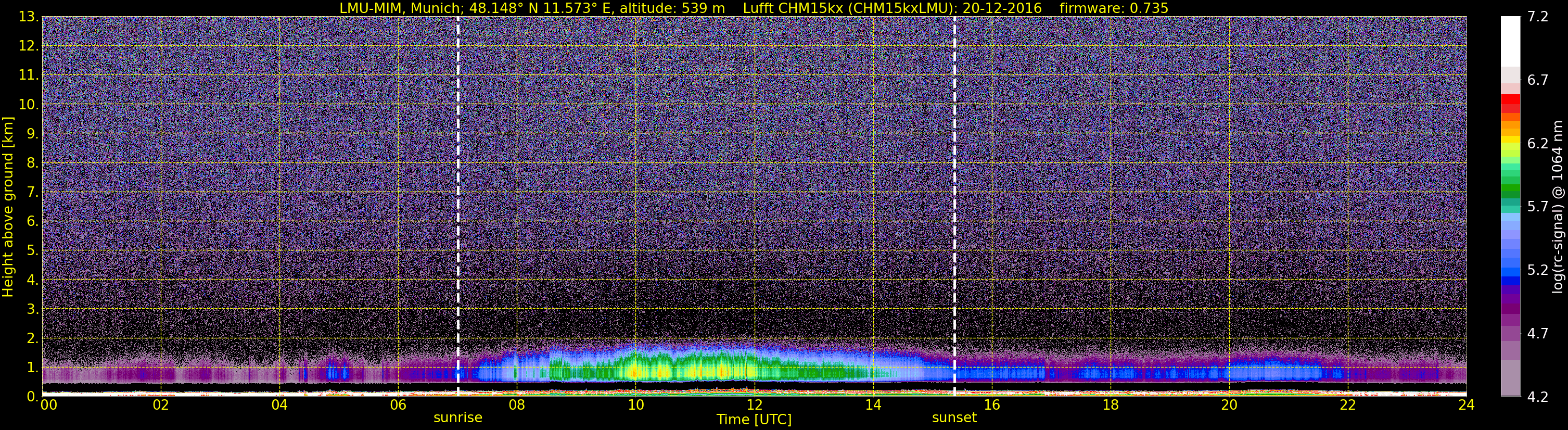Click the time axis tick "22"
The width and height of the screenshot is (1568, 430).
pyautogui.click(x=1348, y=405)
